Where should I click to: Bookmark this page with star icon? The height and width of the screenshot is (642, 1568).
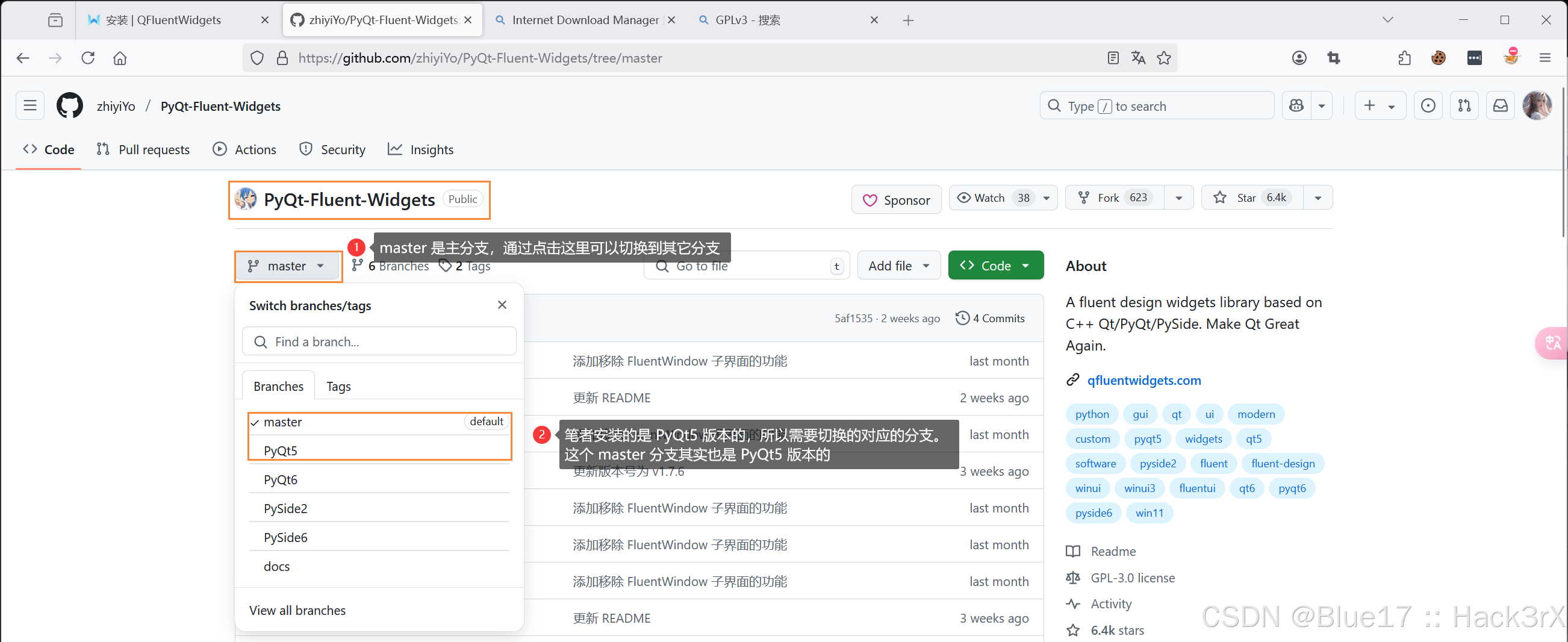pyautogui.click(x=1163, y=58)
